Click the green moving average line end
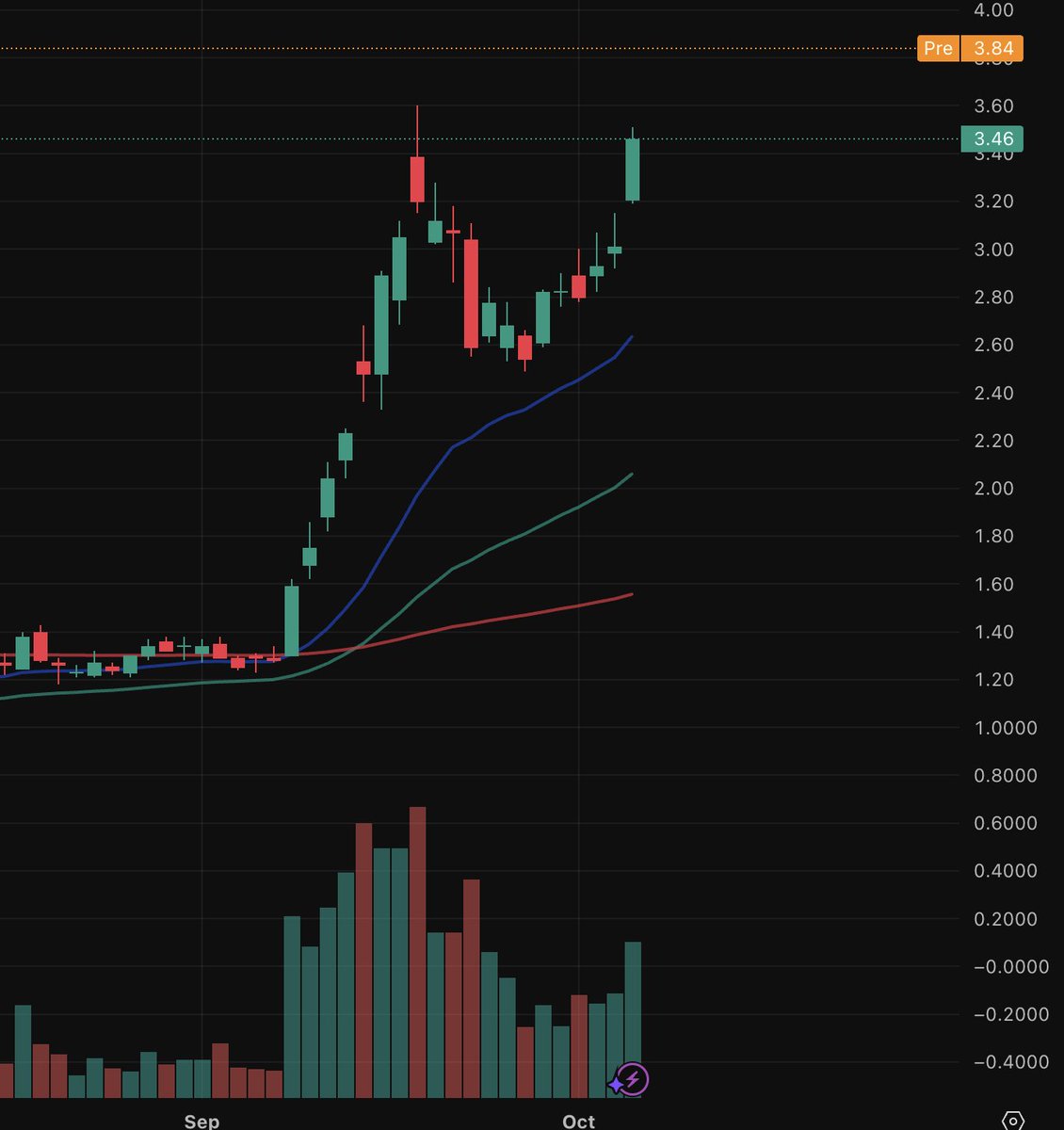Screen dimensions: 1064x1130 pyautogui.click(x=630, y=475)
